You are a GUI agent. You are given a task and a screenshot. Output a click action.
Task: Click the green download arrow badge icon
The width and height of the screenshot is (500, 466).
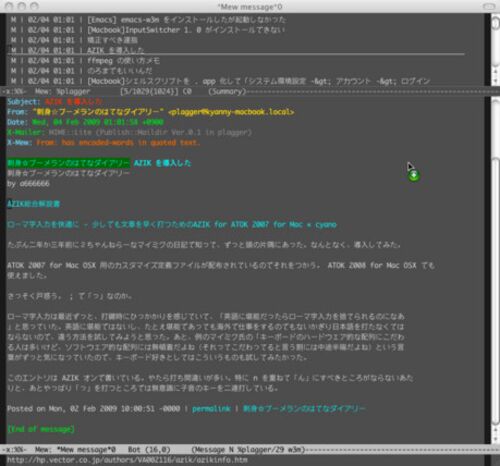pyautogui.click(x=414, y=175)
